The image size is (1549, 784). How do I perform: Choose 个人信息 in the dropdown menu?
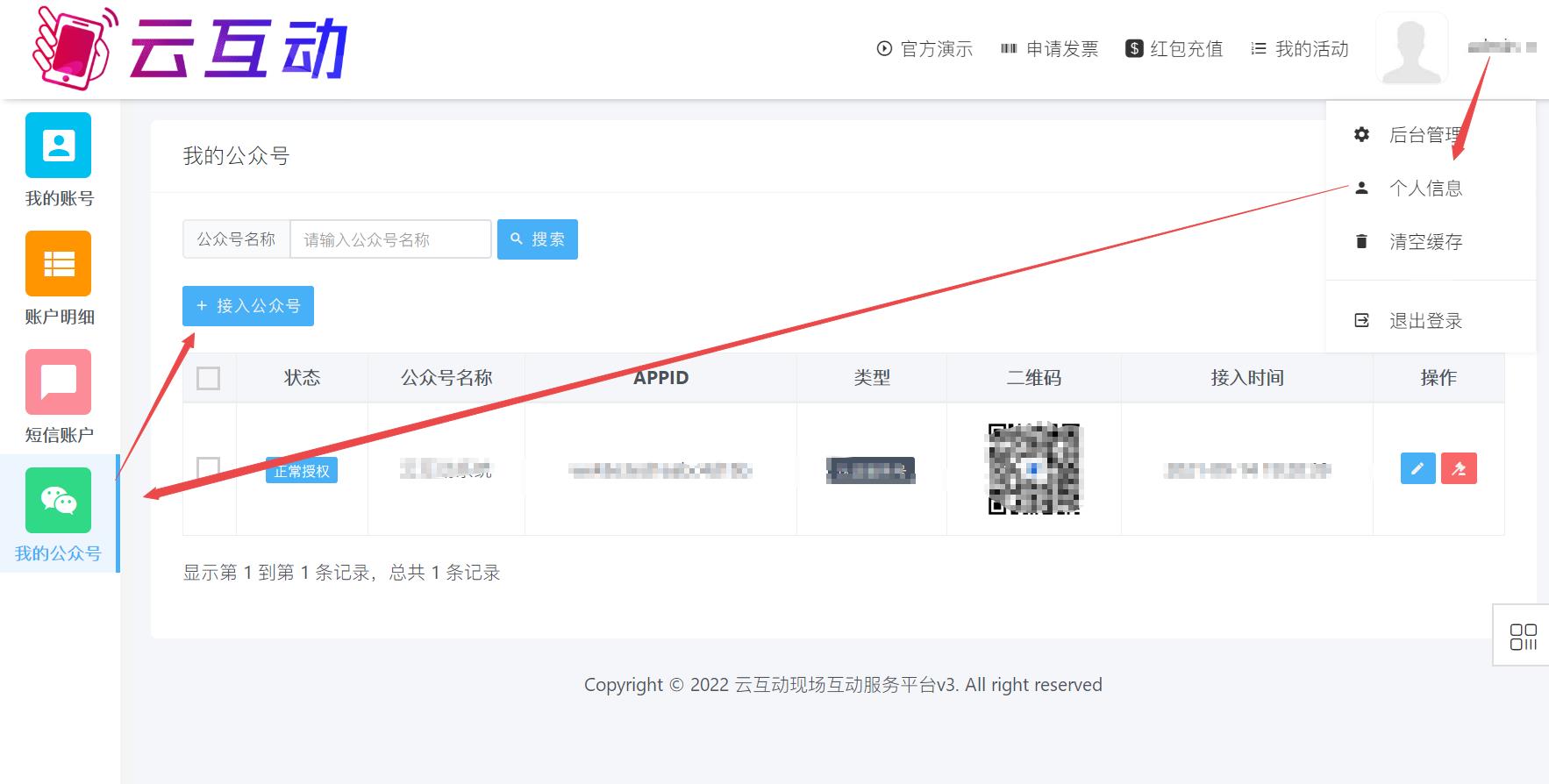pyautogui.click(x=1425, y=189)
